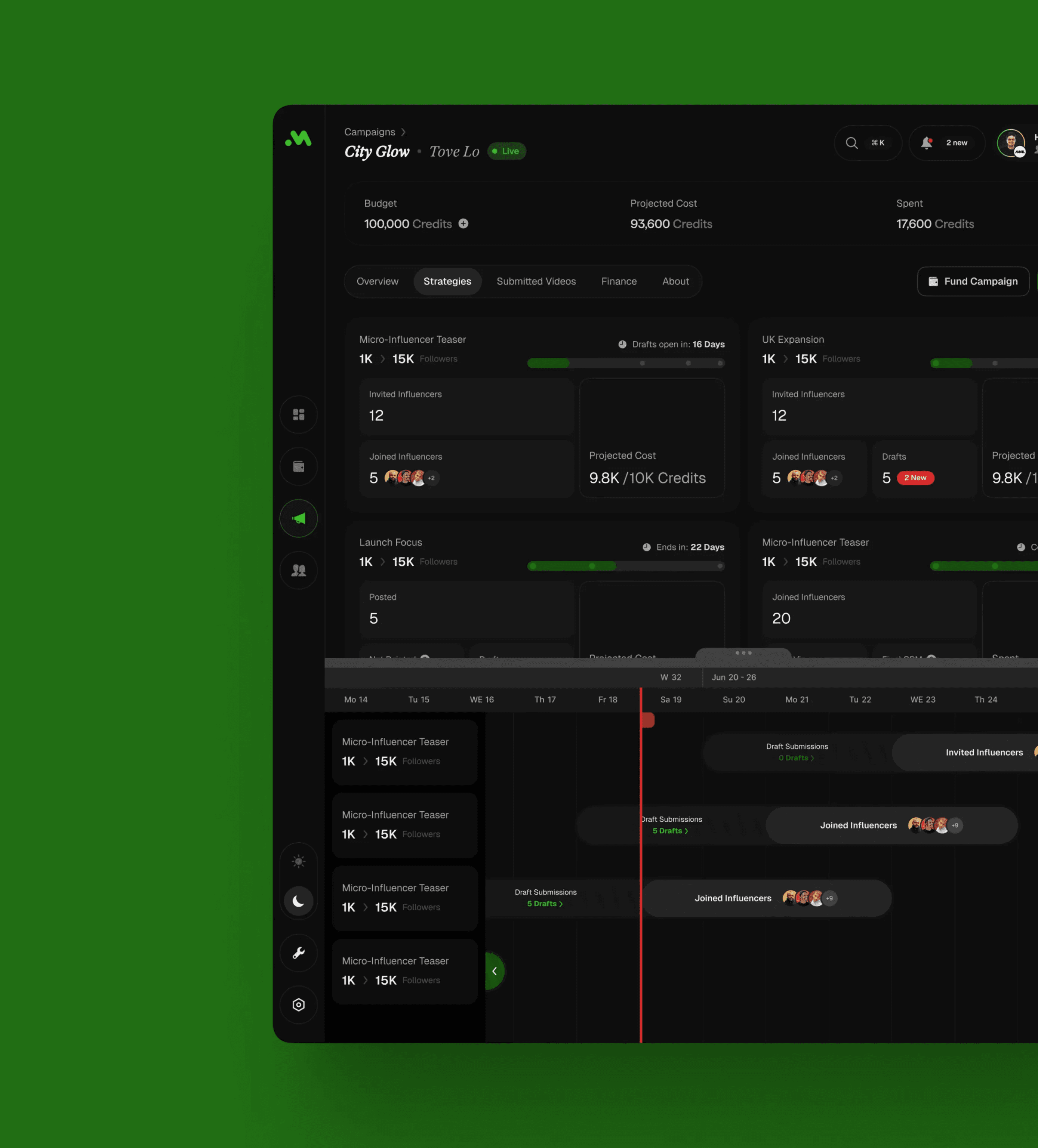Image resolution: width=1038 pixels, height=1148 pixels.
Task: Click the Launch Focus progress bar
Action: [626, 566]
